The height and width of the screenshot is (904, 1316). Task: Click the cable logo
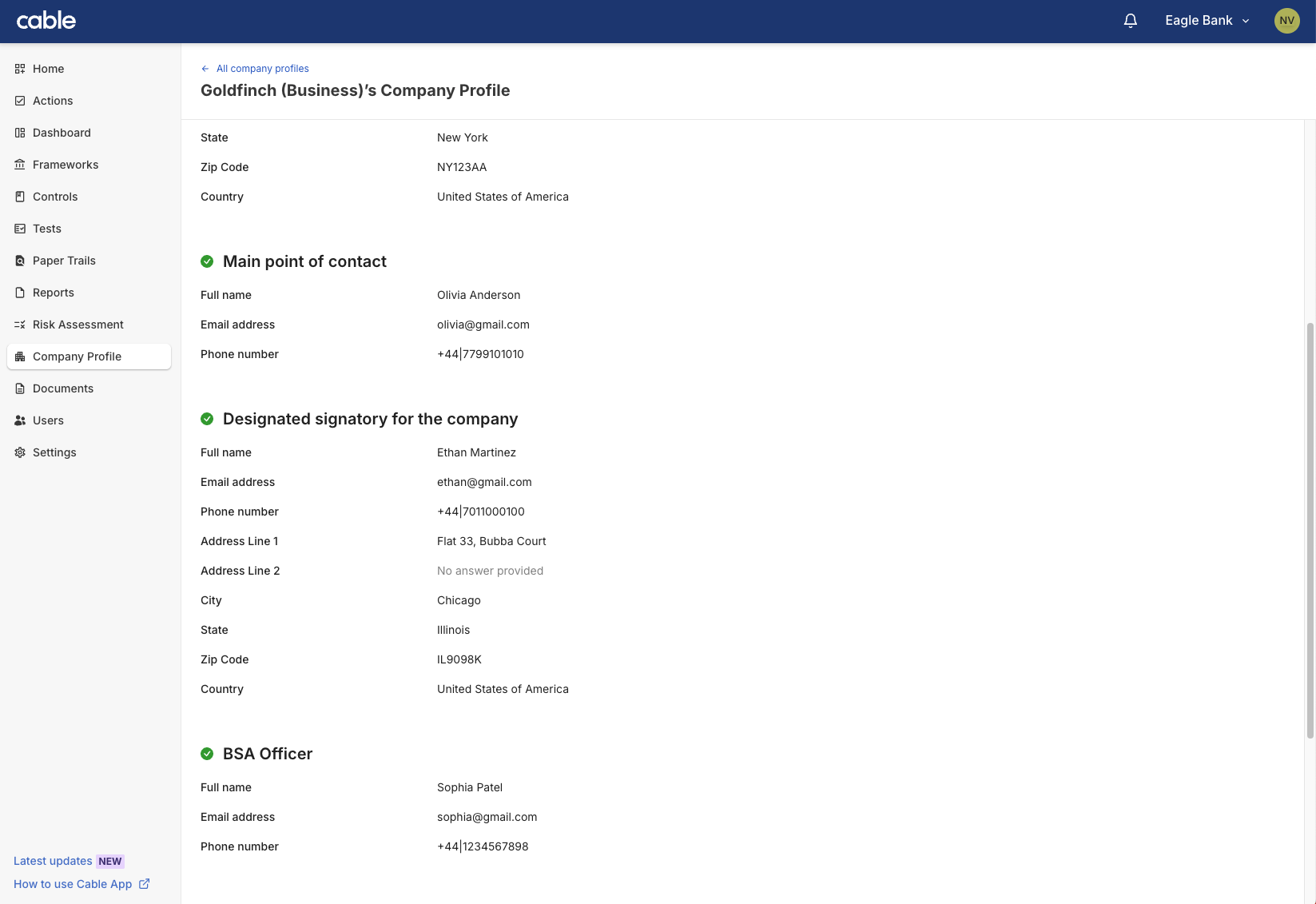coord(46,21)
